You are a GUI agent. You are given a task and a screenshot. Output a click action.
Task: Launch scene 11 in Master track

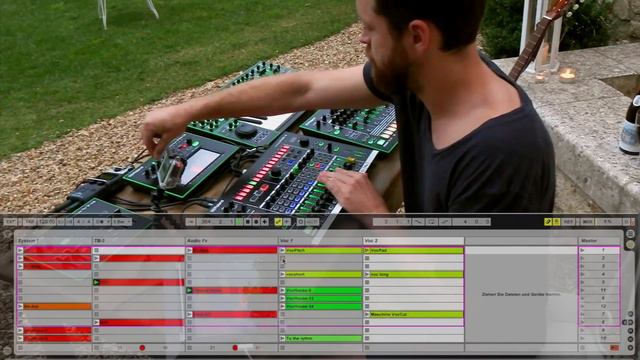coord(583,290)
